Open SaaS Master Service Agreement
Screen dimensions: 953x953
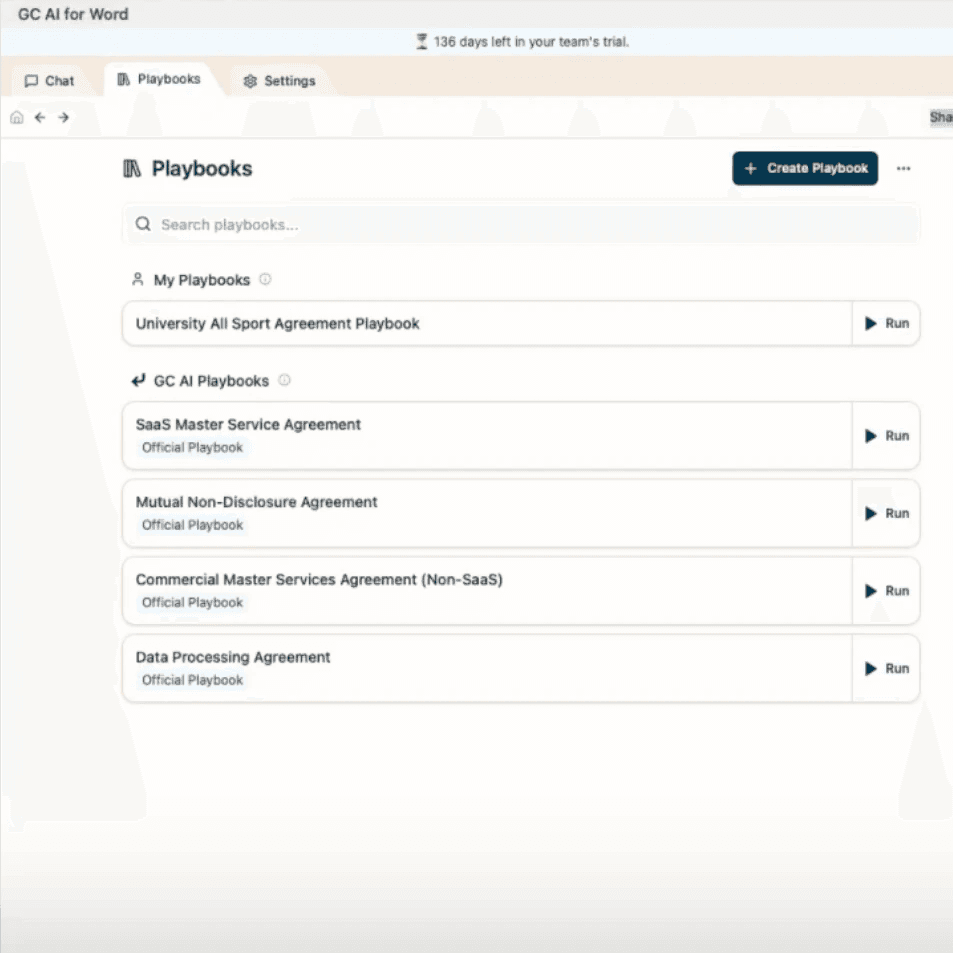click(x=487, y=436)
